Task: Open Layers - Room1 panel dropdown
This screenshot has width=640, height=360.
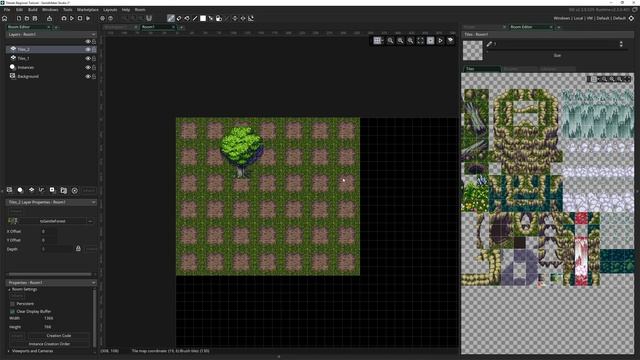Action: [93, 34]
